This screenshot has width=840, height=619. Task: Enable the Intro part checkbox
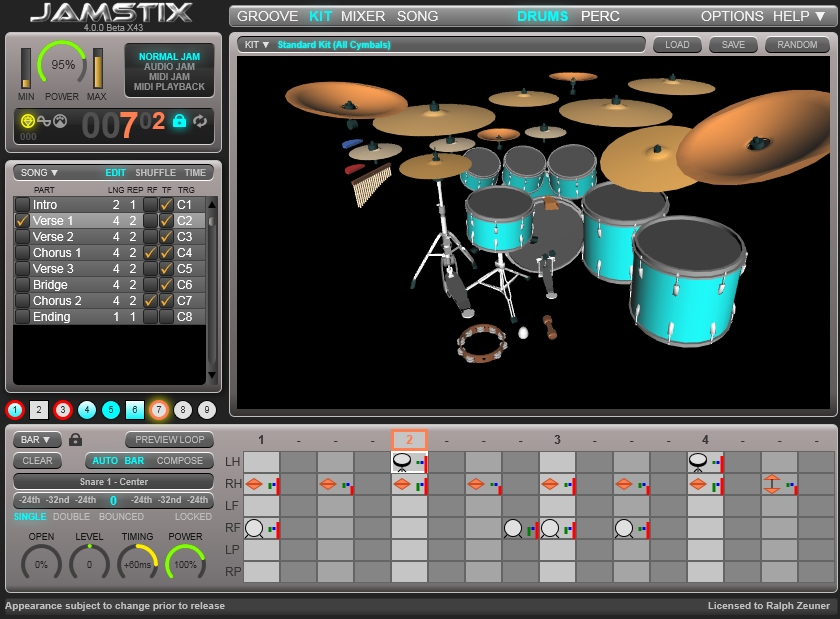[22, 205]
